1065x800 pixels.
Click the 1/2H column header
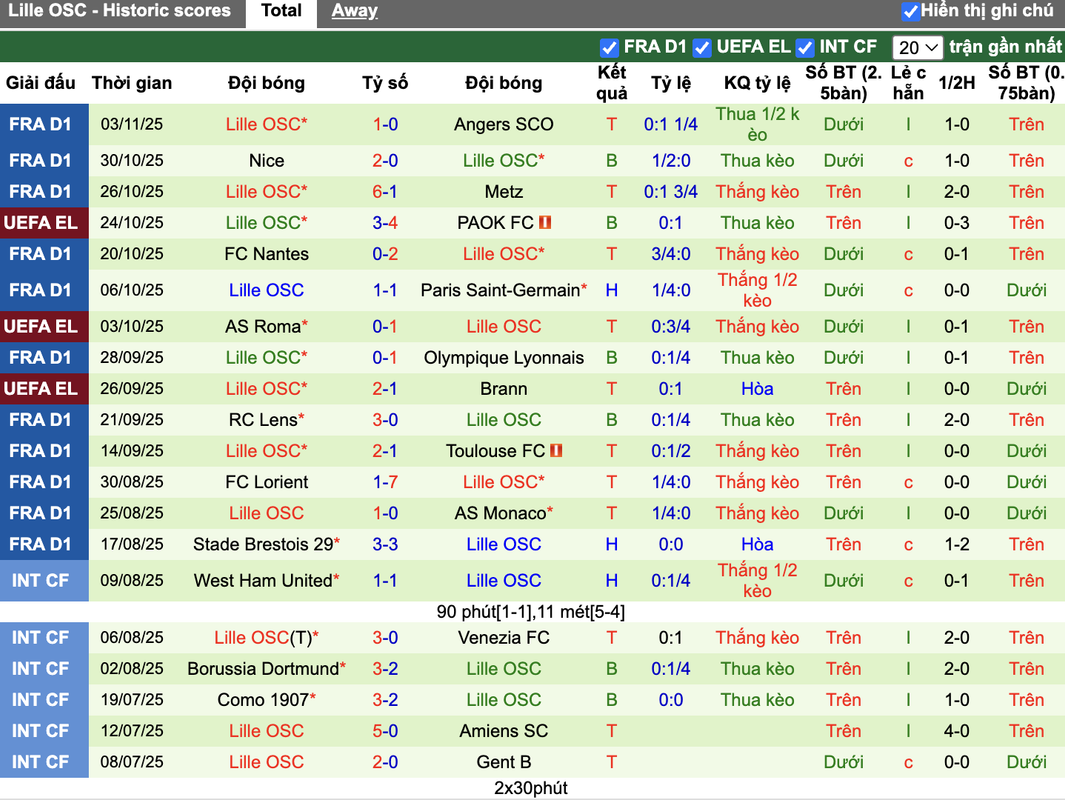956,83
